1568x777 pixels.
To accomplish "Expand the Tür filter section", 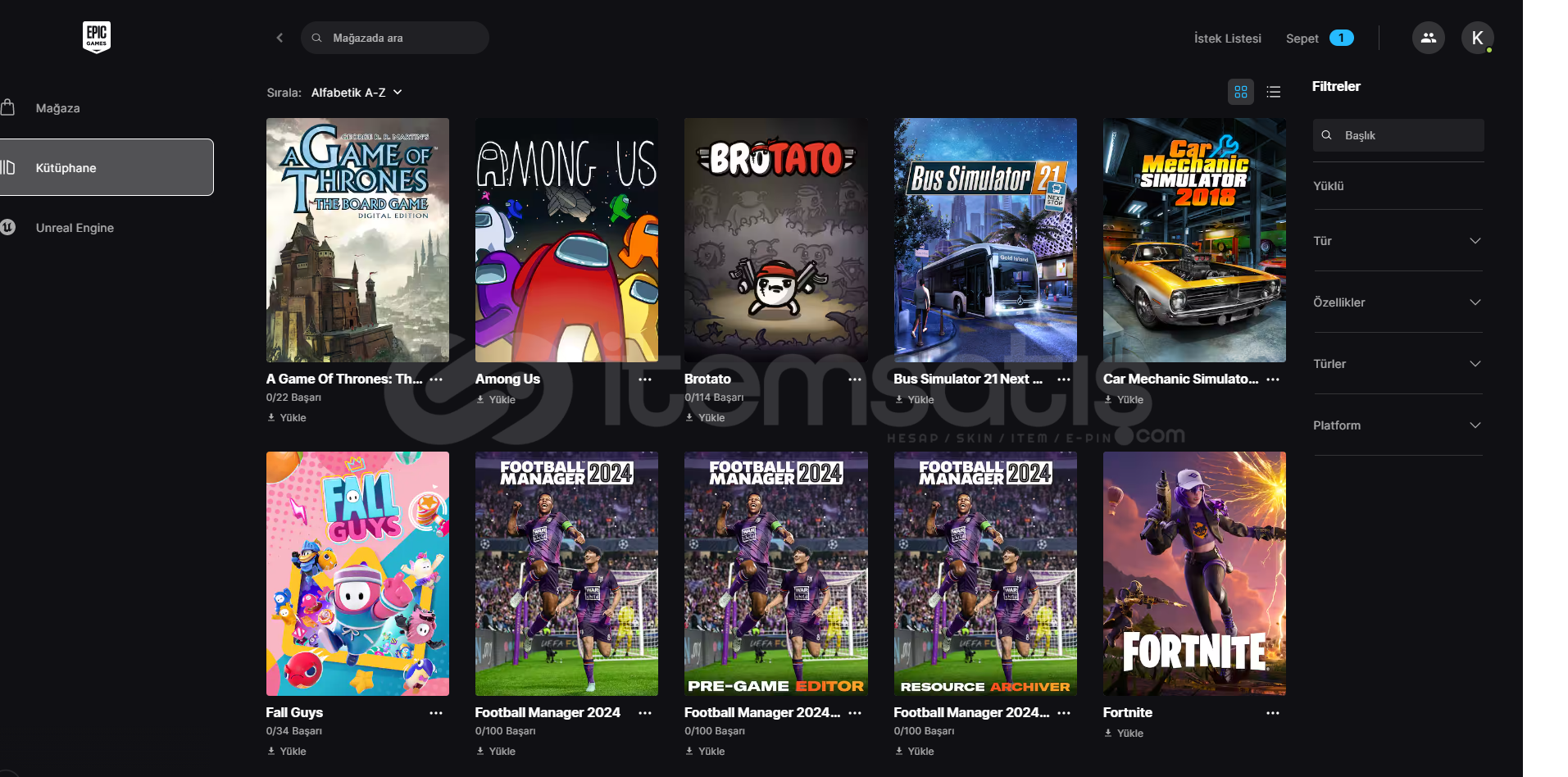I will click(x=1398, y=241).
